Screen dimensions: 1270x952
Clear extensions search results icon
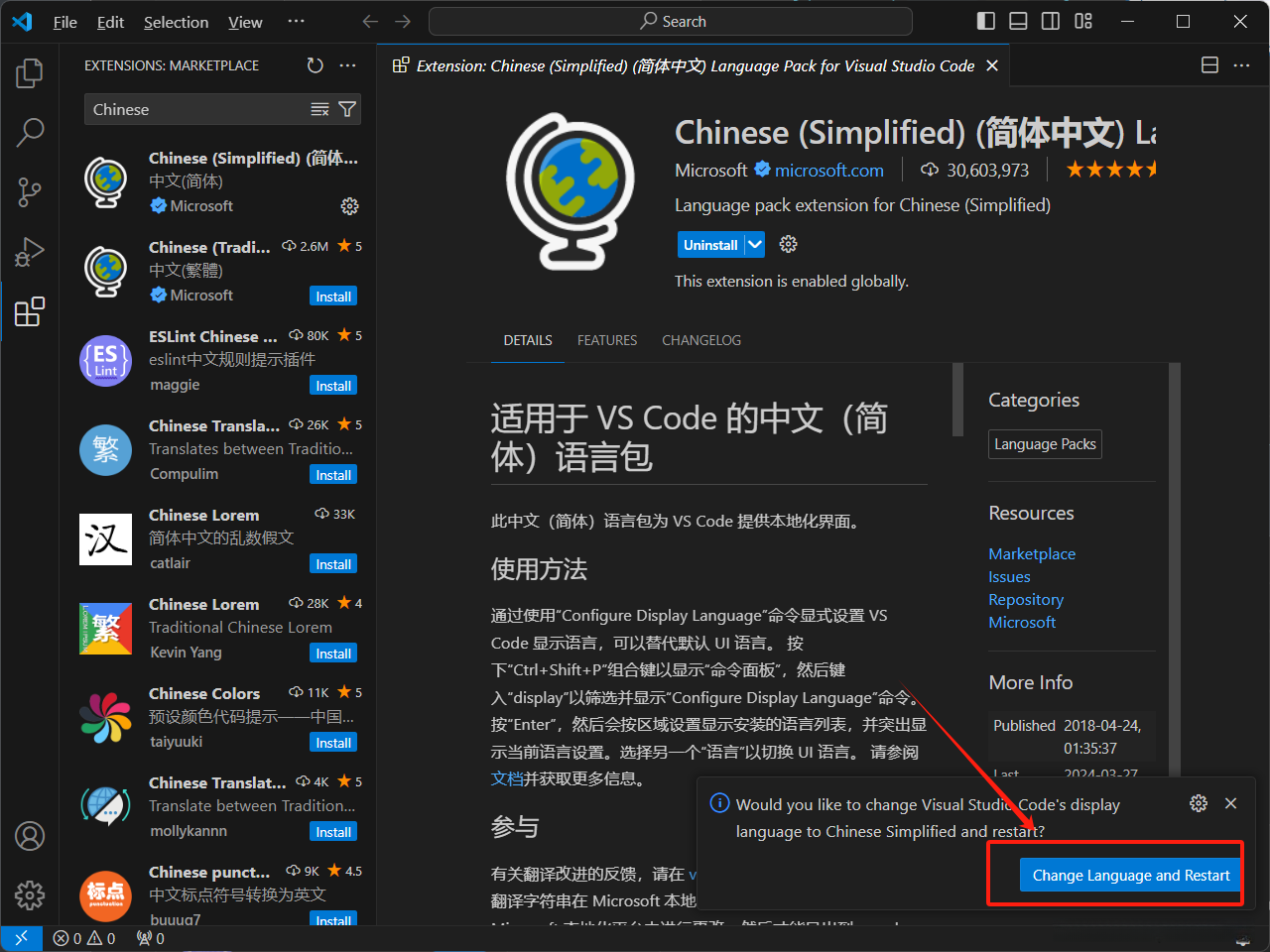tap(319, 109)
